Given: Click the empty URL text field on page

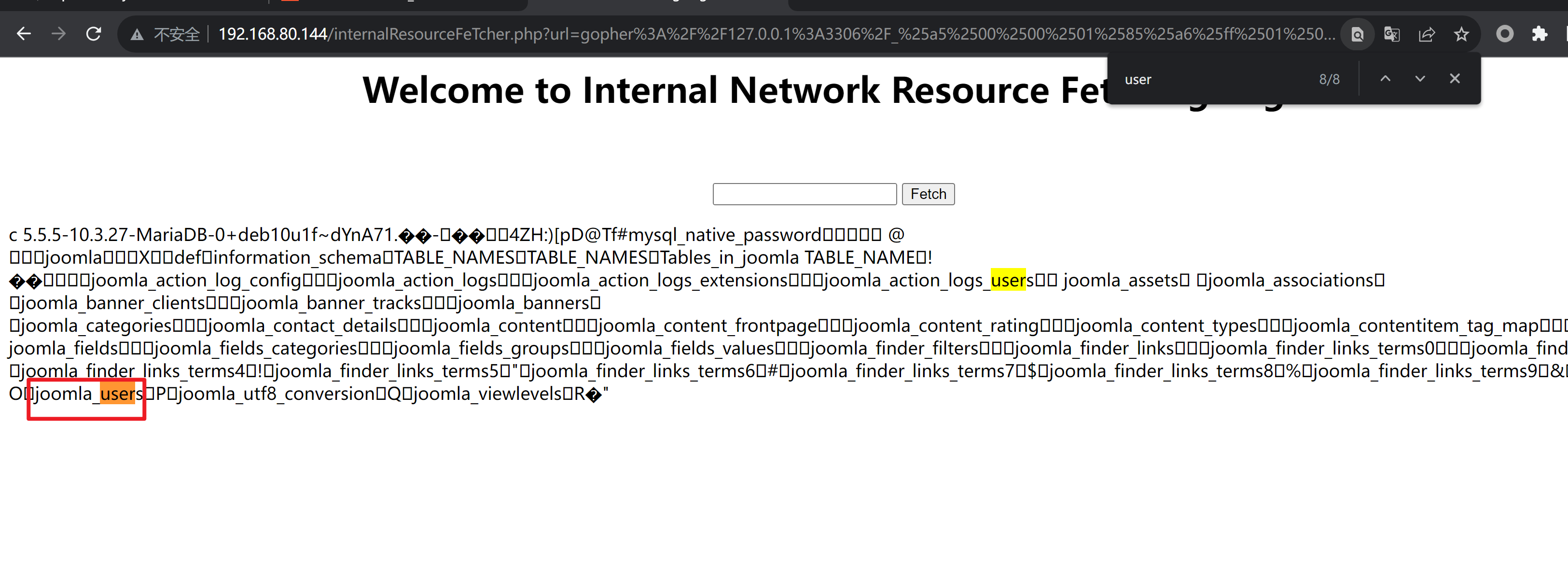Looking at the screenshot, I should pyautogui.click(x=805, y=194).
